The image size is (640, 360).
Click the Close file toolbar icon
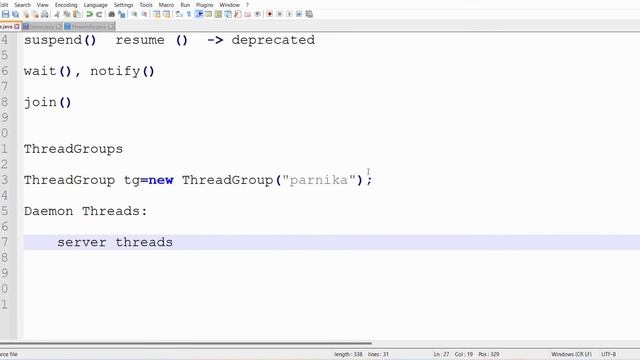coord(26,14)
